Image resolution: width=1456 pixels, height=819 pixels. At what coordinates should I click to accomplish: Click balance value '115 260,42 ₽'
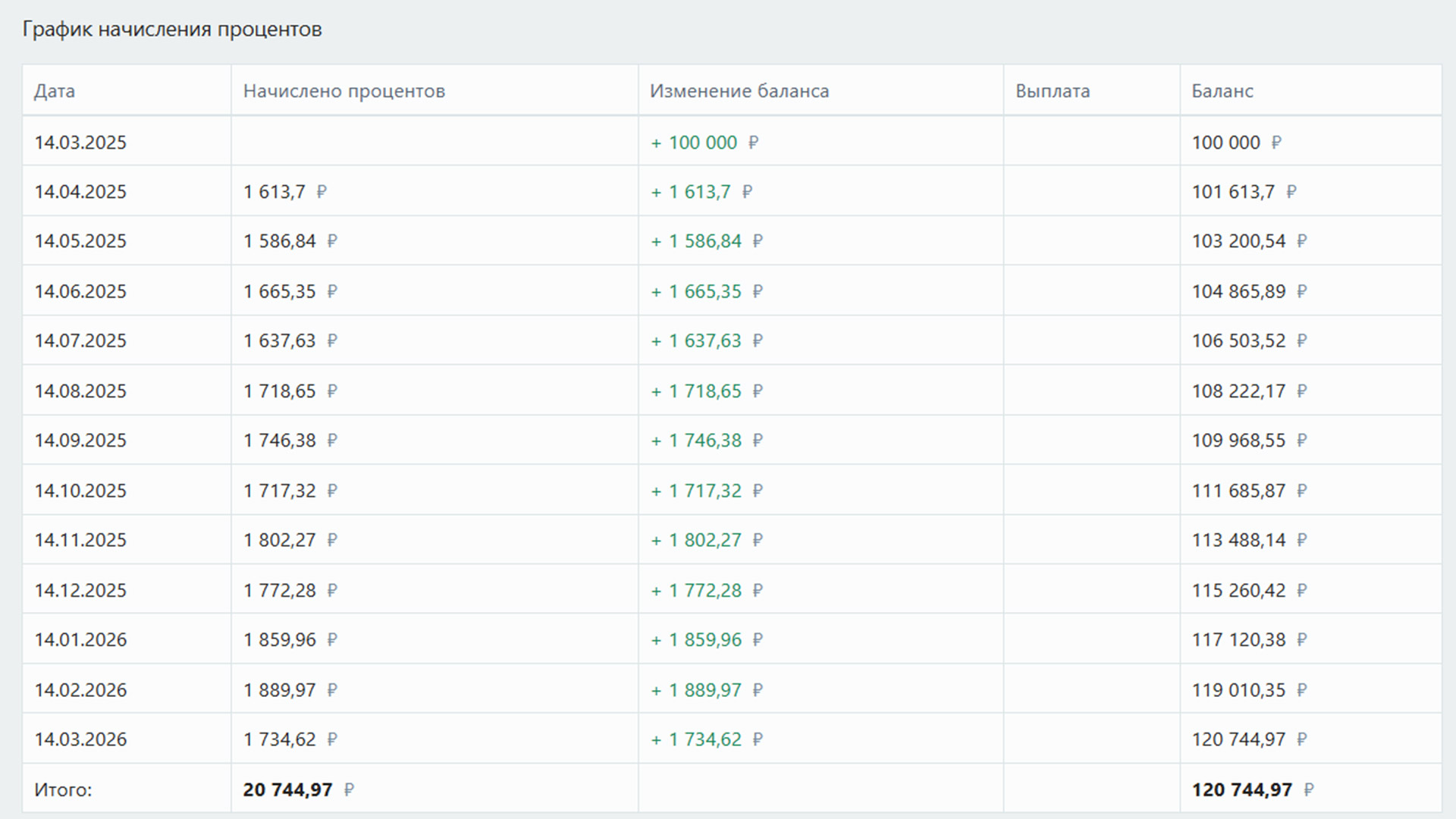click(x=1250, y=590)
